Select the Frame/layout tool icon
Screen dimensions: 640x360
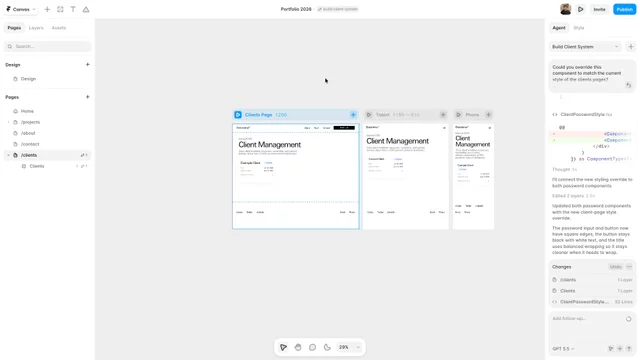(60, 9)
